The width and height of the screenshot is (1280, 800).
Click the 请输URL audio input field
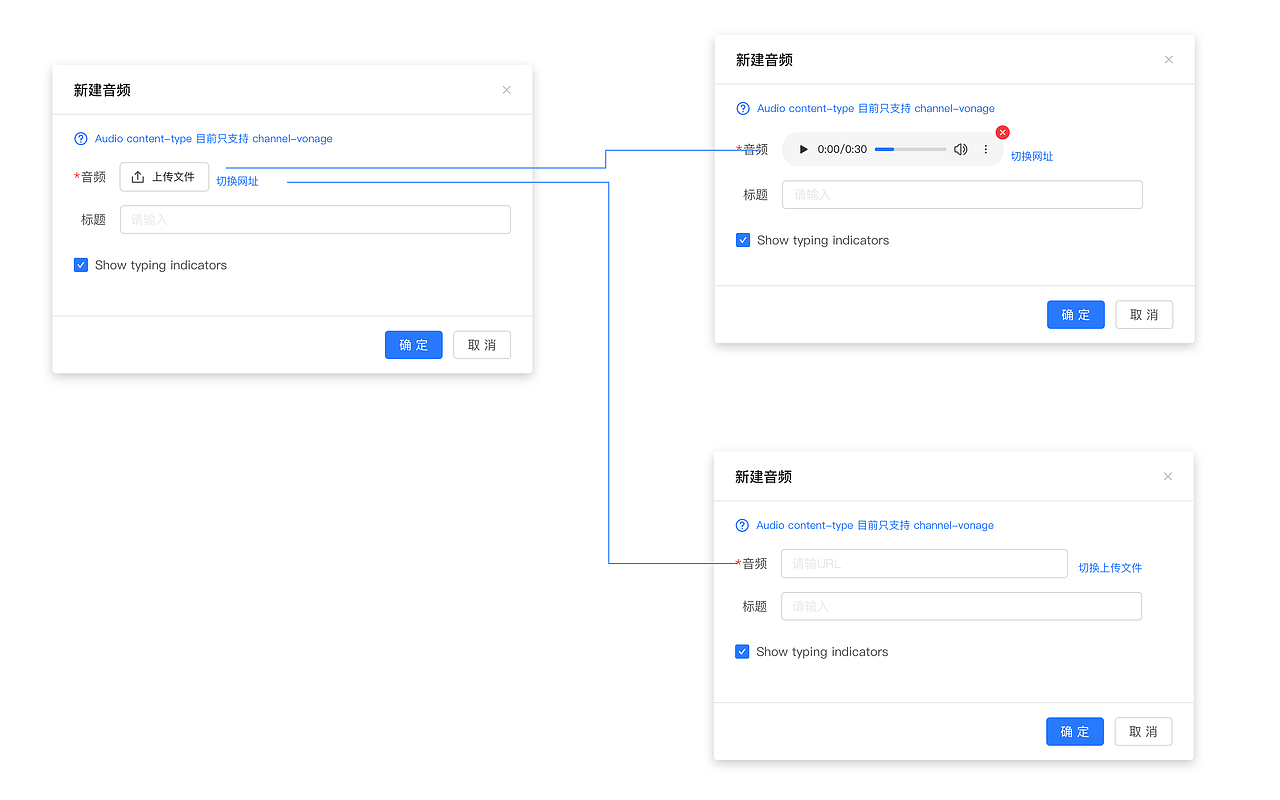[x=924, y=564]
